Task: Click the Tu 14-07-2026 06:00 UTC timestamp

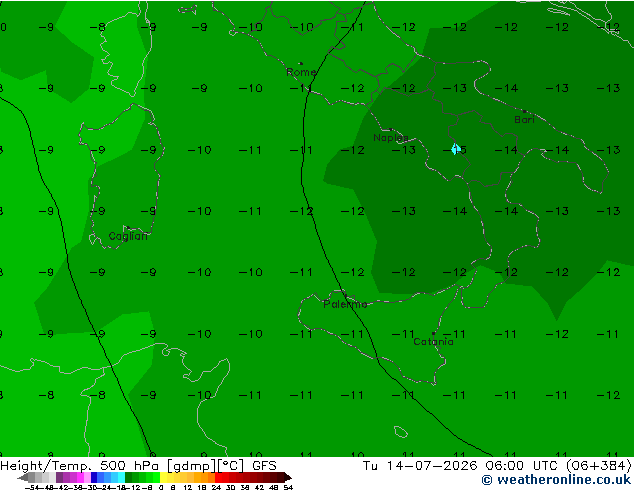Action: coord(462,465)
